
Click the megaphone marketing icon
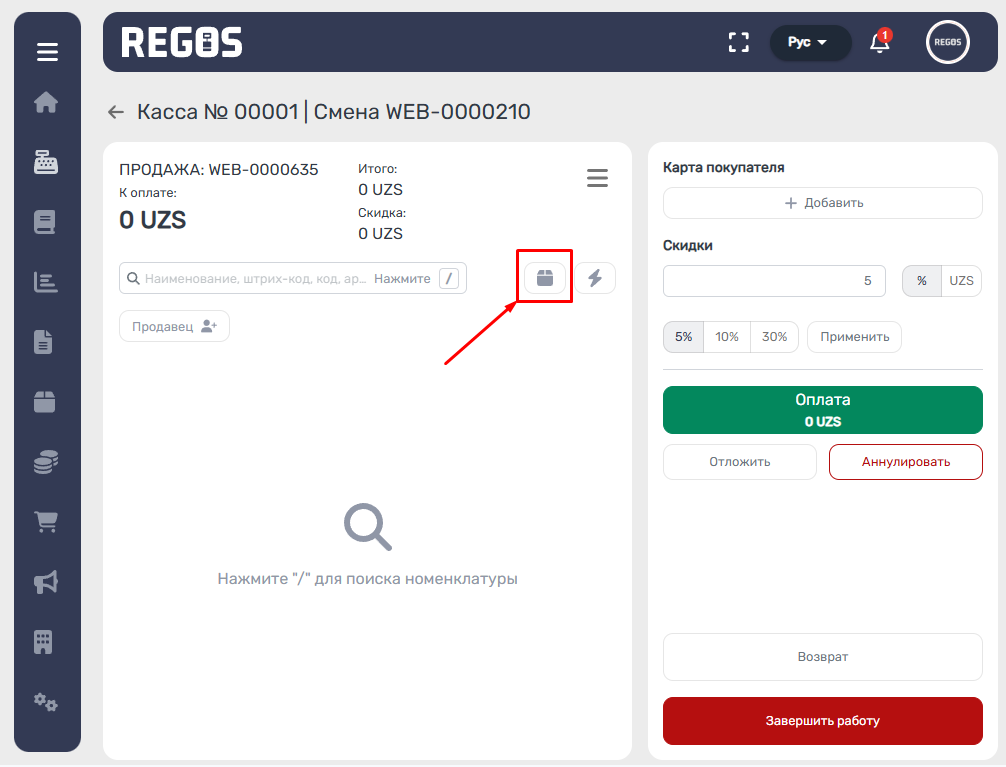pyautogui.click(x=46, y=581)
